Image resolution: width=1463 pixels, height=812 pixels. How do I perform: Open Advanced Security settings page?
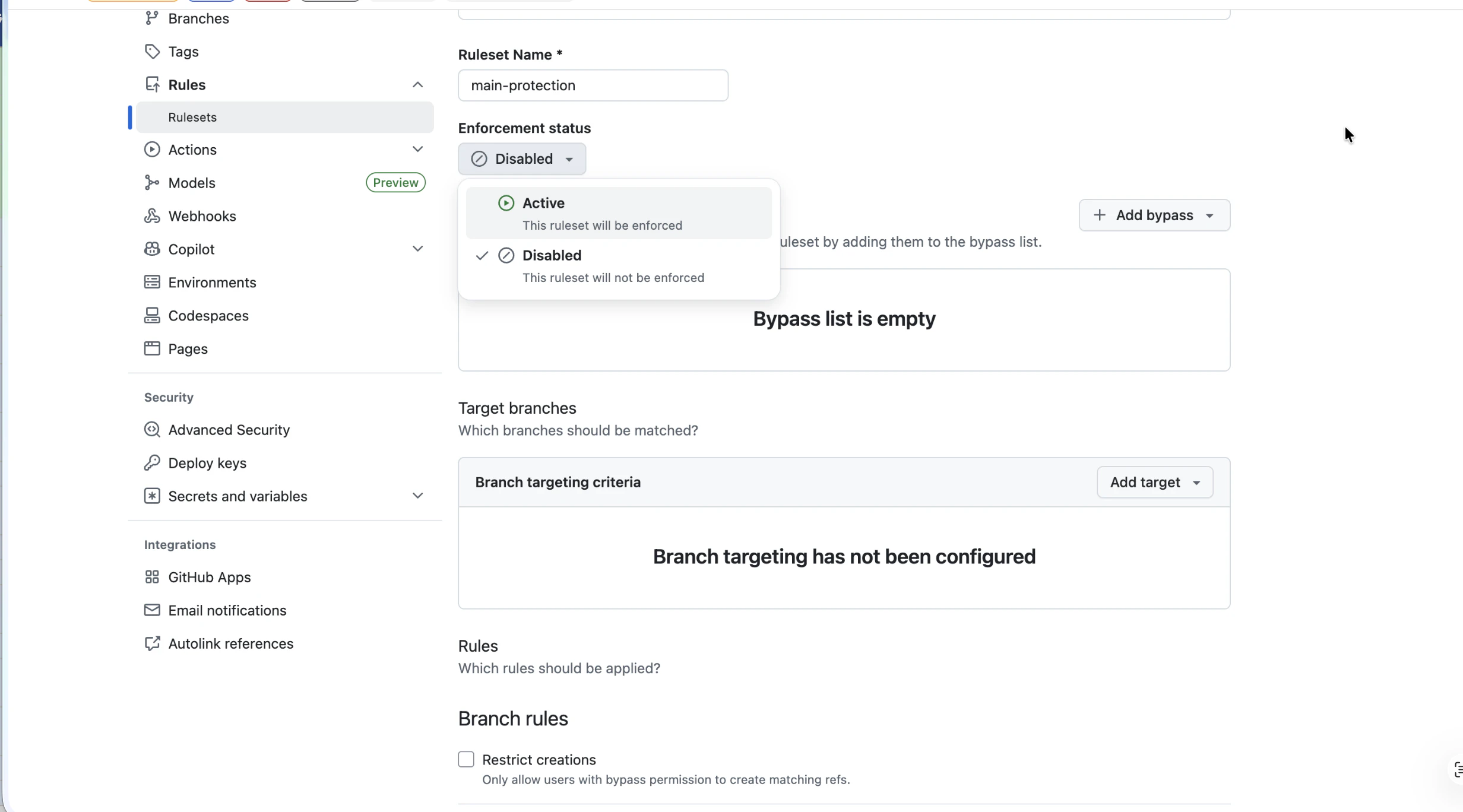tap(229, 430)
